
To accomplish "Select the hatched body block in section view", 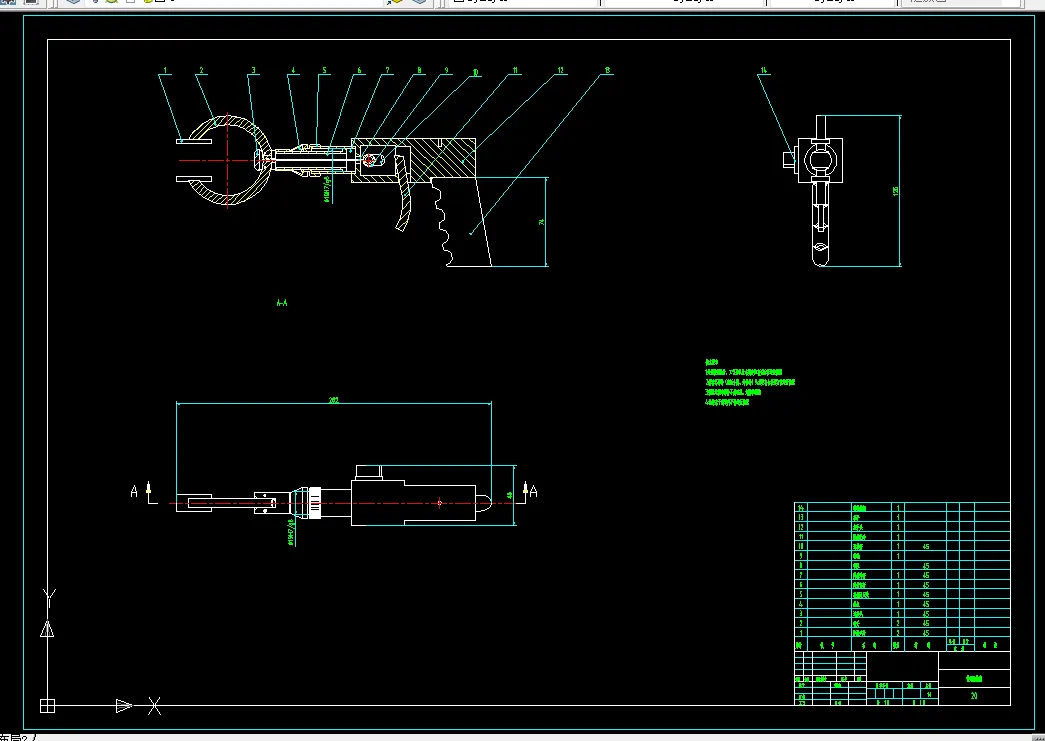I will click(x=443, y=160).
